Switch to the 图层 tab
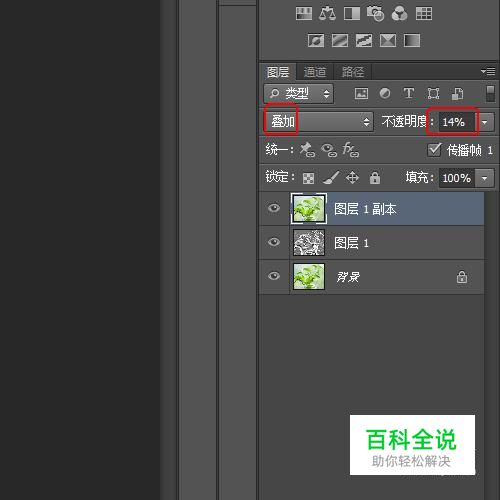 278,72
